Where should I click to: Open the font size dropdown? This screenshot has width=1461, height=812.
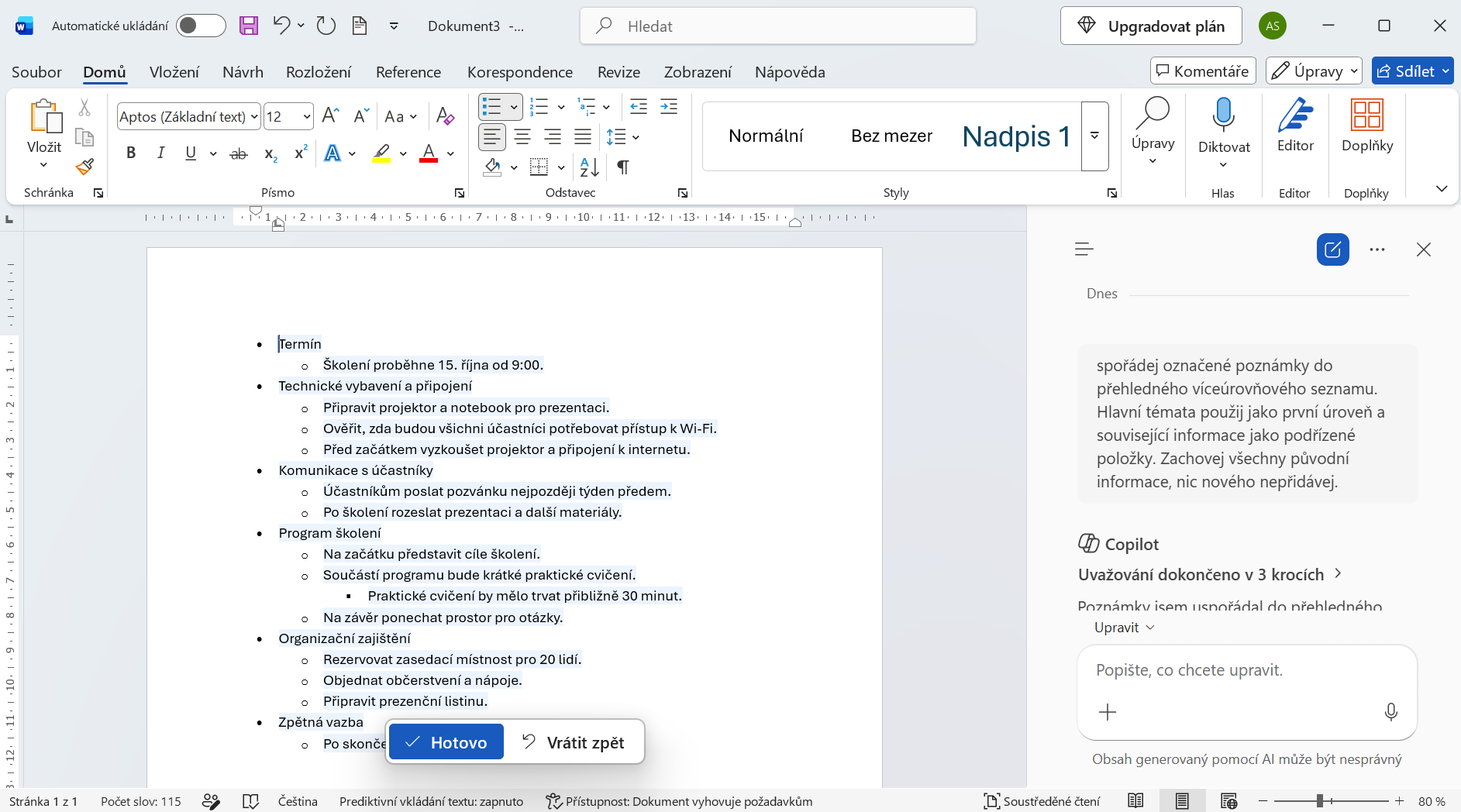307,117
